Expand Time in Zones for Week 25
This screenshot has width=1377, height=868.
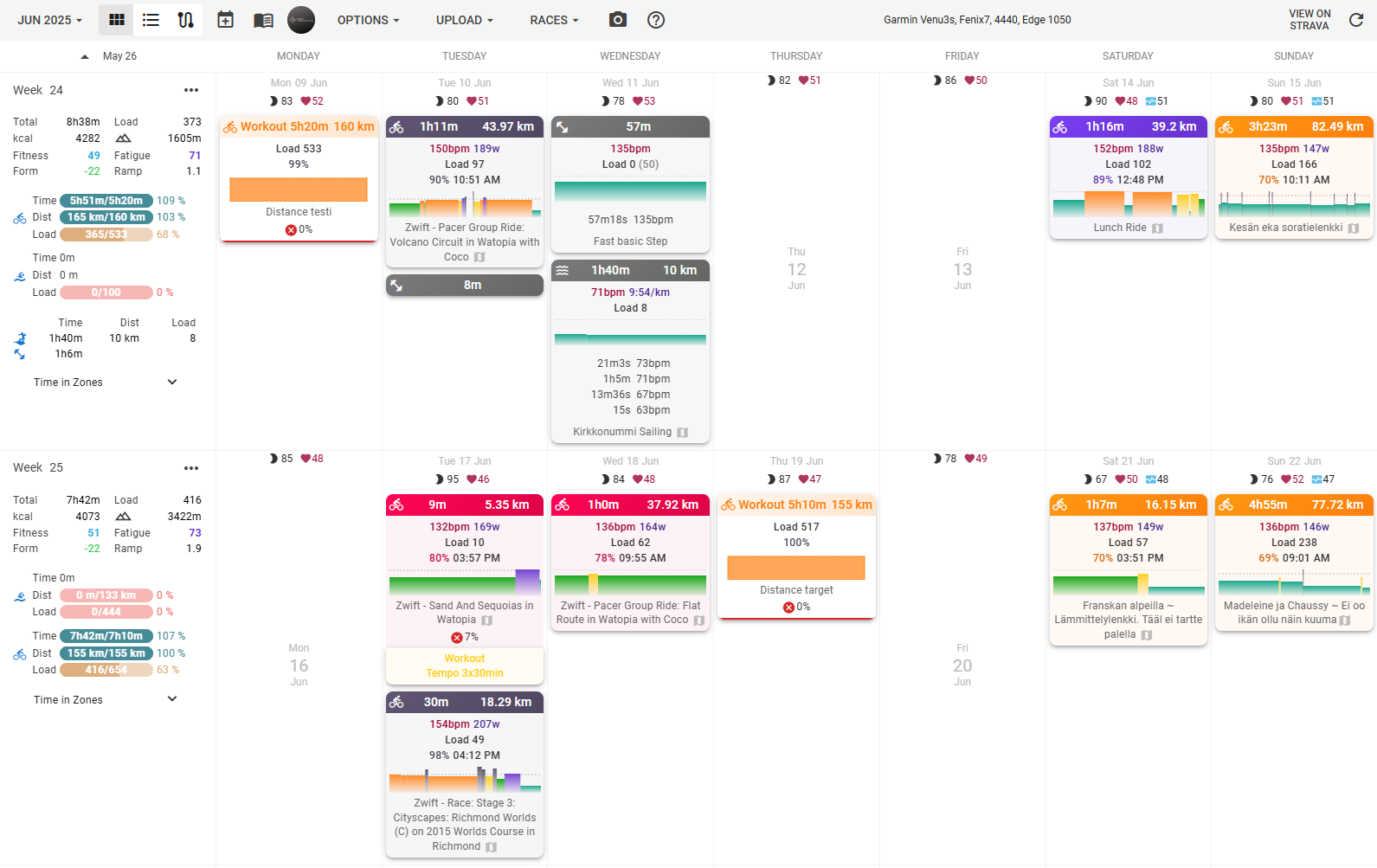[x=172, y=699]
